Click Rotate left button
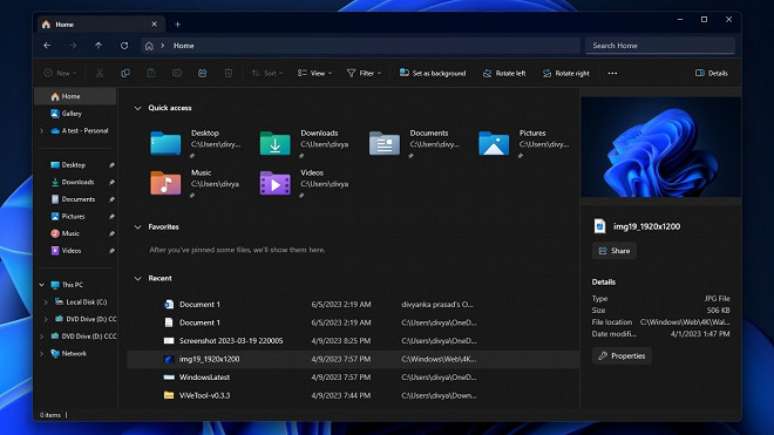The image size is (774, 435). pos(504,73)
